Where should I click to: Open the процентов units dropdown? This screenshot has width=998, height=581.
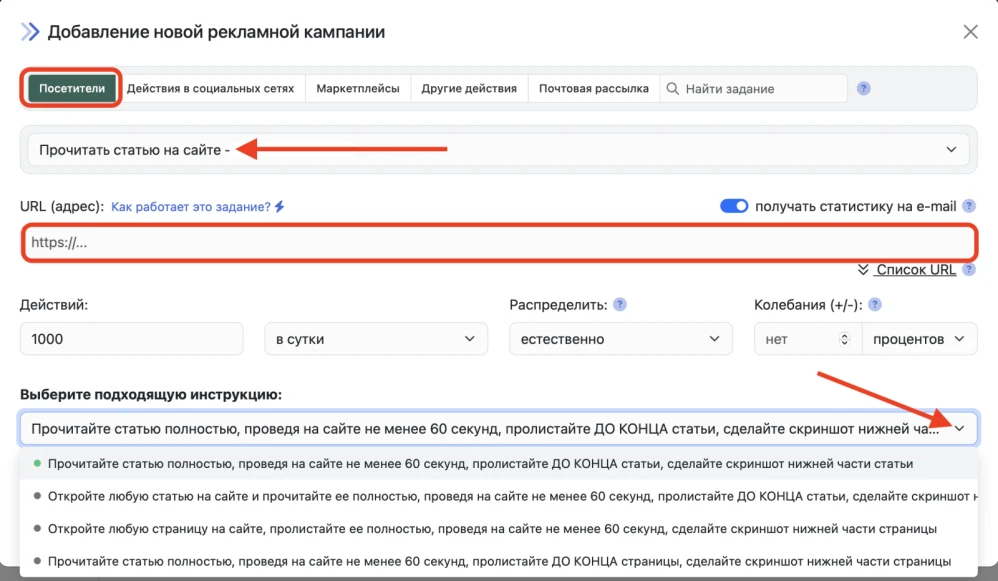[919, 338]
